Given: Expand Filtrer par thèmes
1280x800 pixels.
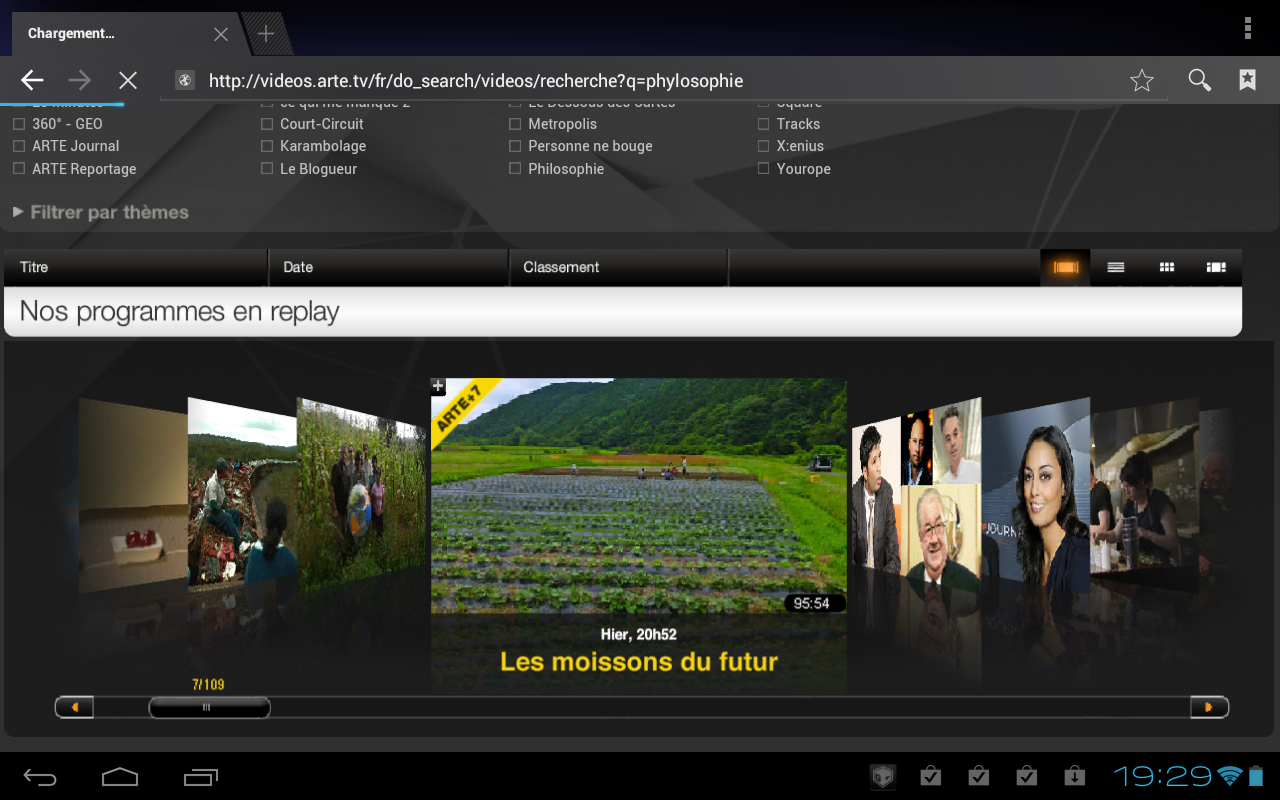Looking at the screenshot, I should point(101,212).
